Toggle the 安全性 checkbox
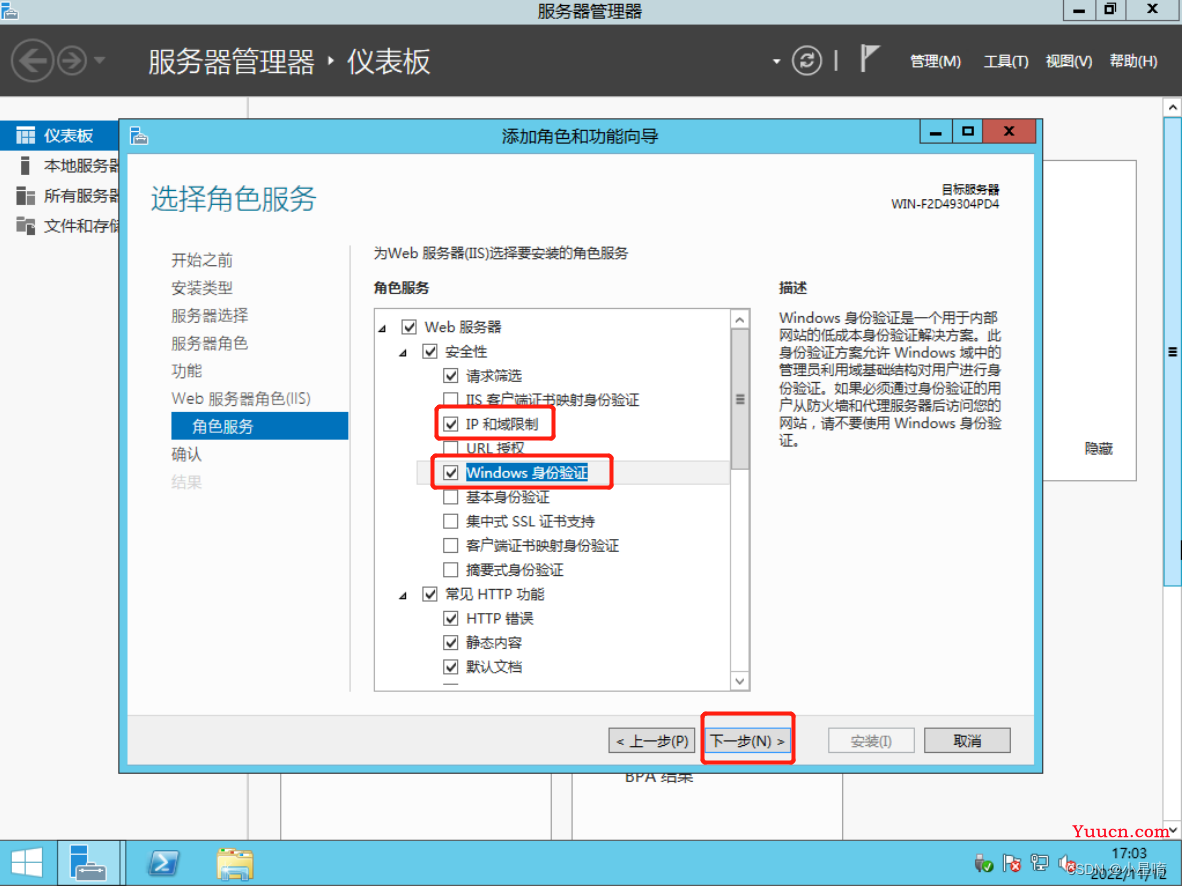Viewport: 1182px width, 886px height. coord(430,351)
